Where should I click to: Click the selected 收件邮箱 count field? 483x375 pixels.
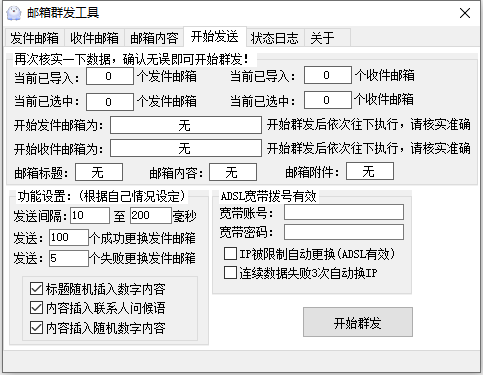click(x=328, y=100)
